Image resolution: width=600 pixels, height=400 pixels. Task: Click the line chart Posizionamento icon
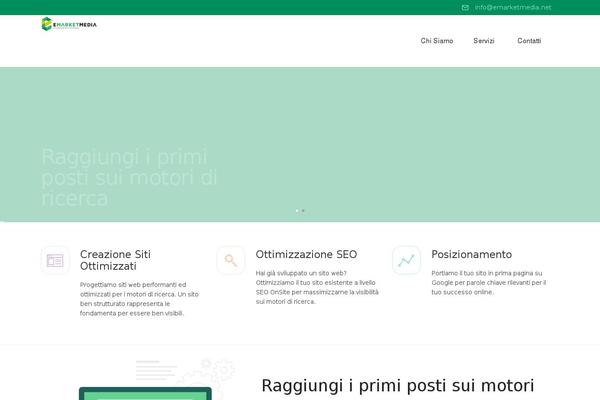click(x=406, y=261)
